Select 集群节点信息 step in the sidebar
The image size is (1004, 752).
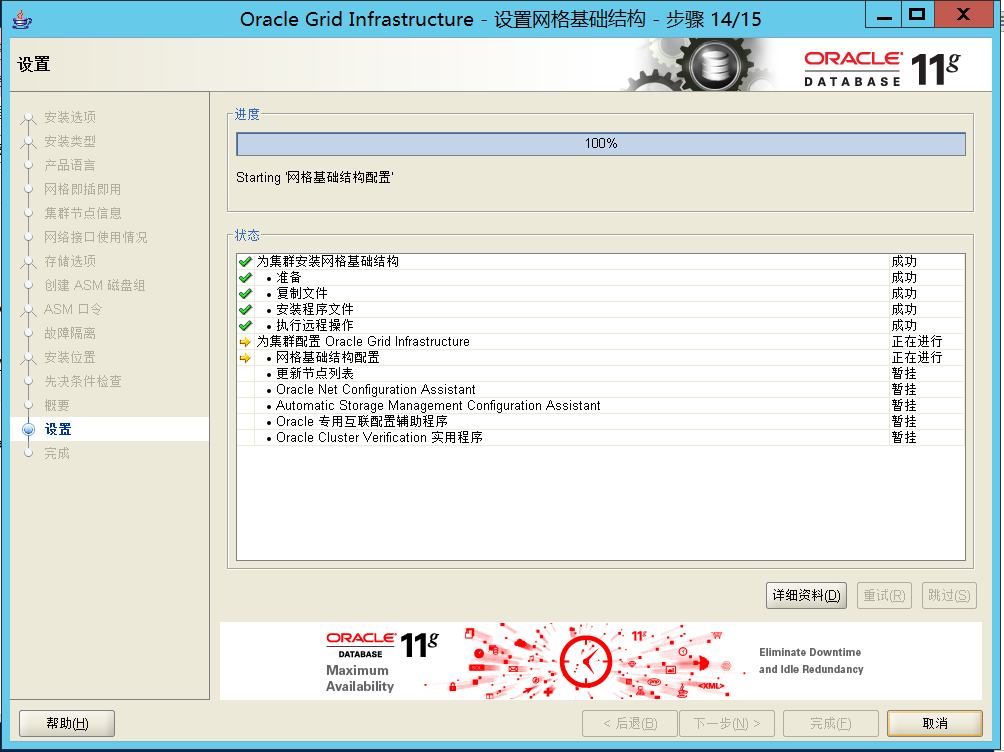click(83, 213)
